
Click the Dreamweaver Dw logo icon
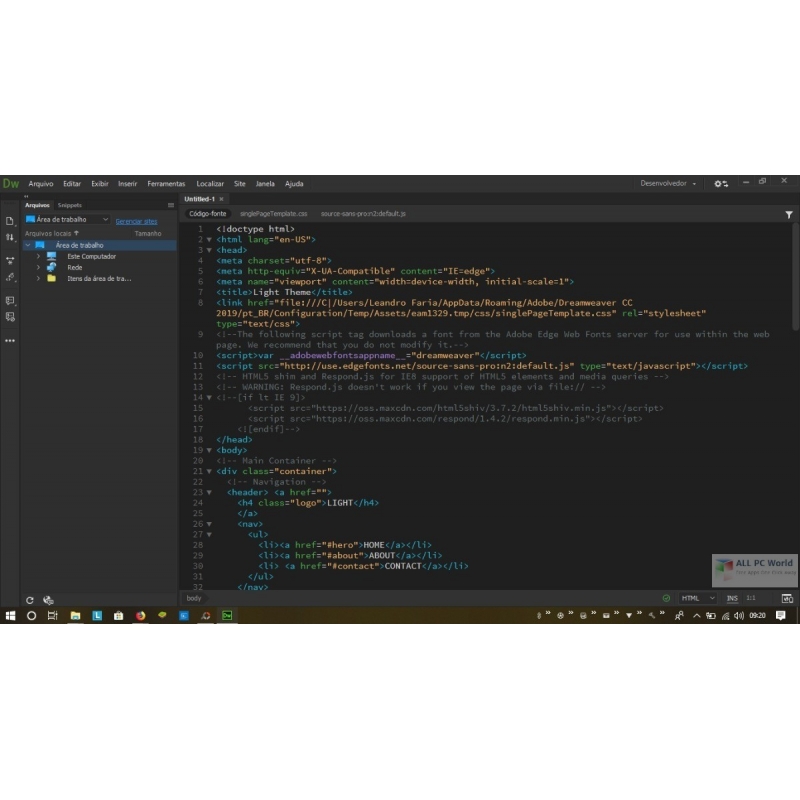11,183
